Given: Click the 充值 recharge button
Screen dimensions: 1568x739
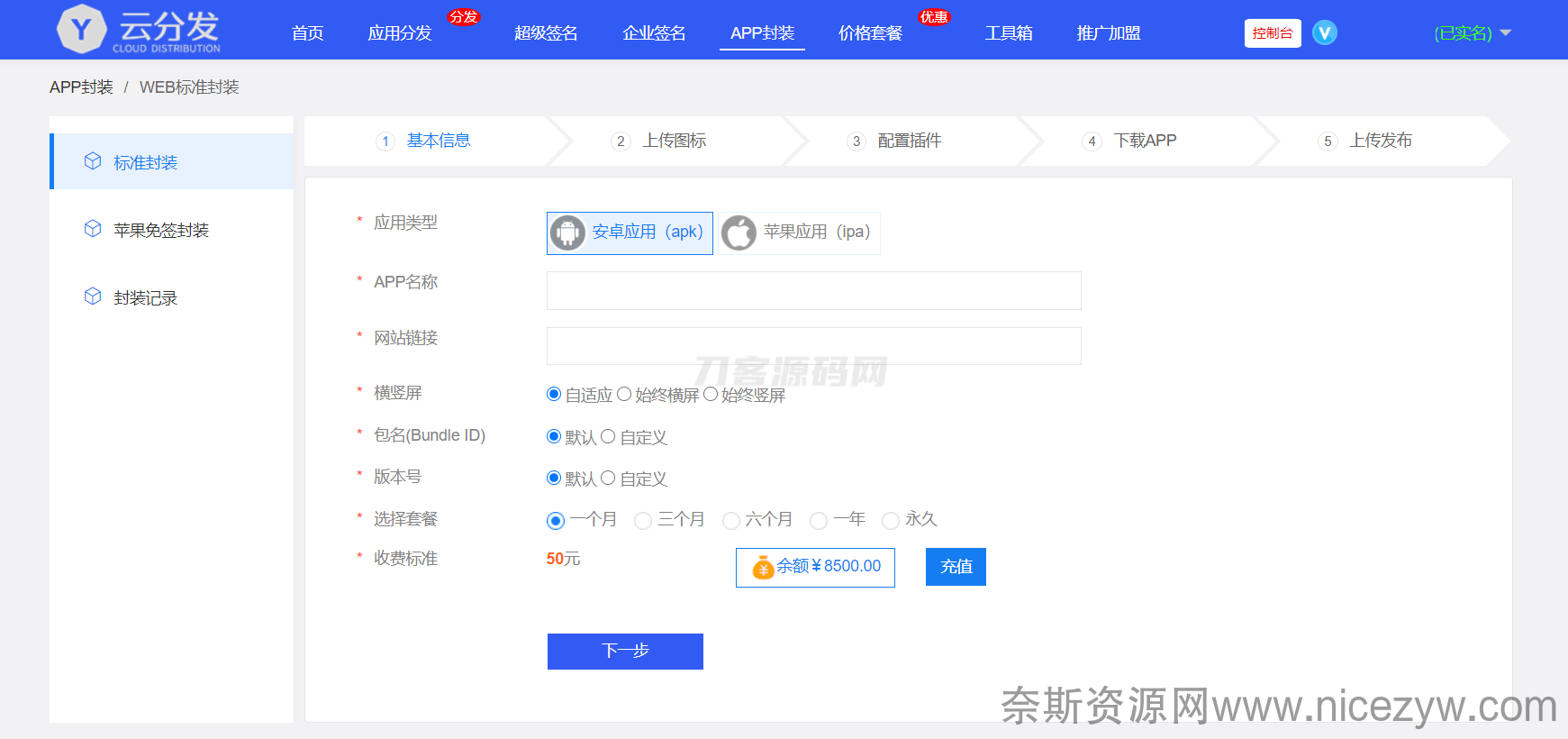Looking at the screenshot, I should 956,567.
